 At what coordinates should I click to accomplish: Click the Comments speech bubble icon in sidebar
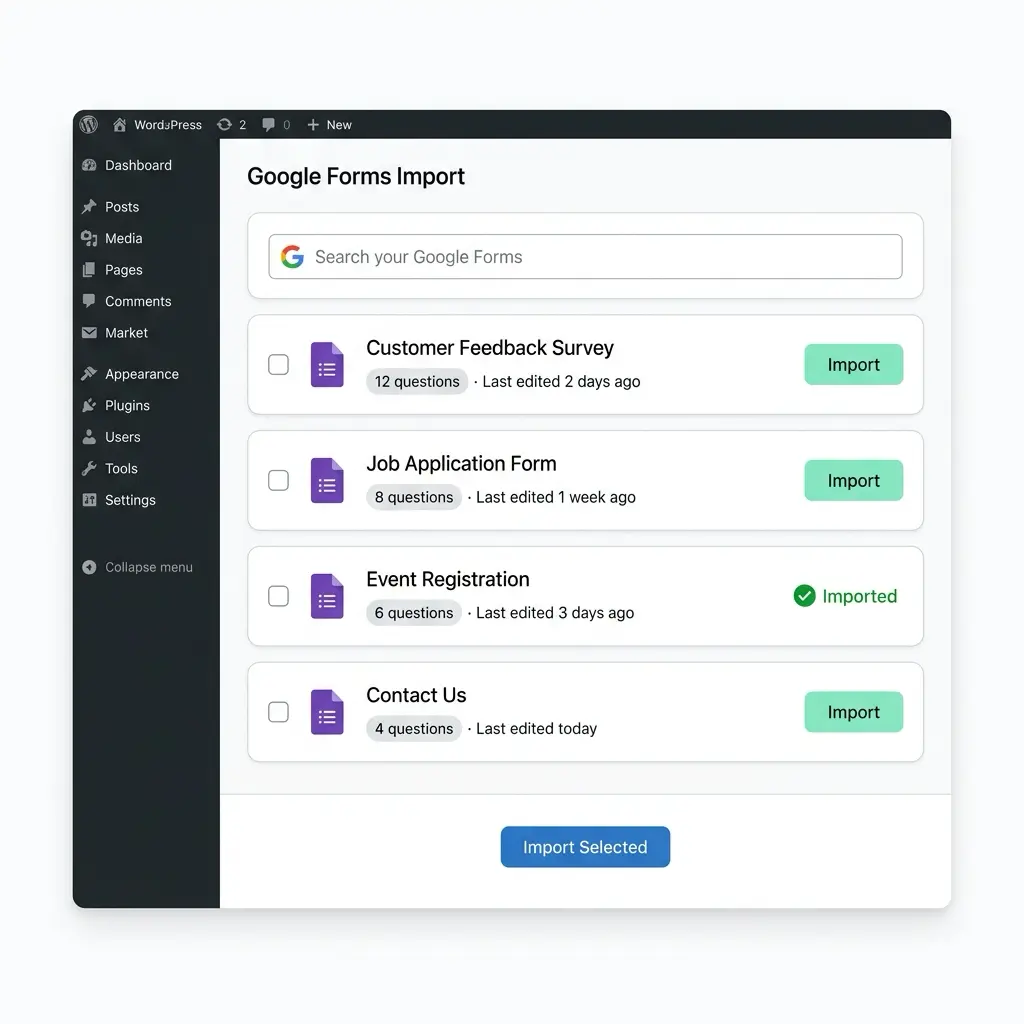pyautogui.click(x=89, y=300)
